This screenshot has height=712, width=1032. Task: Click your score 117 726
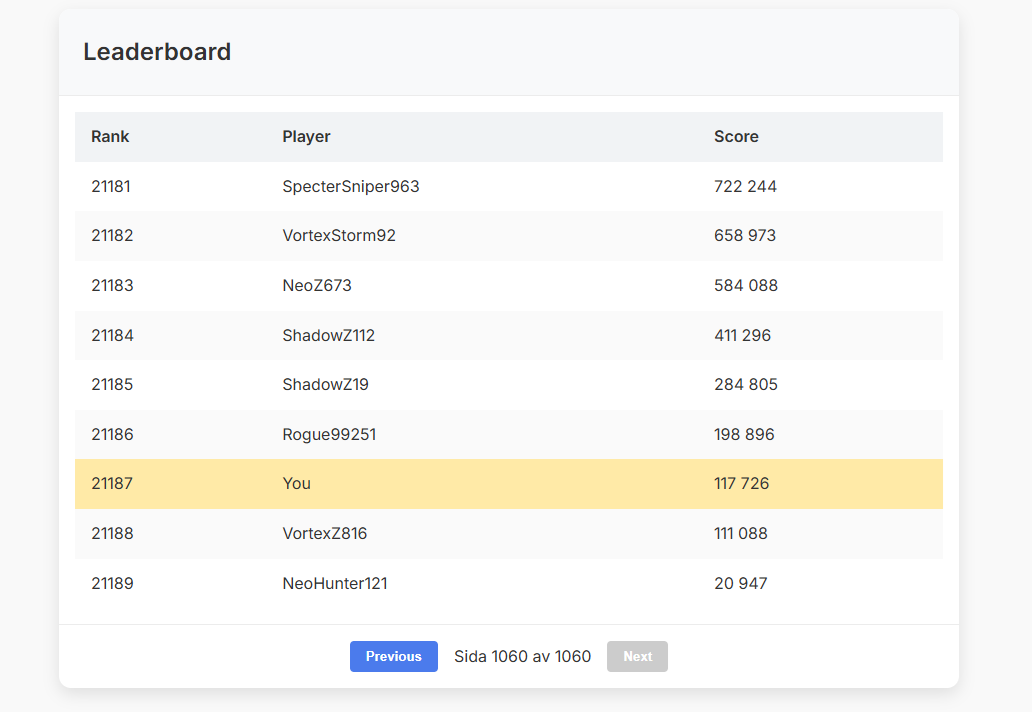coord(742,484)
